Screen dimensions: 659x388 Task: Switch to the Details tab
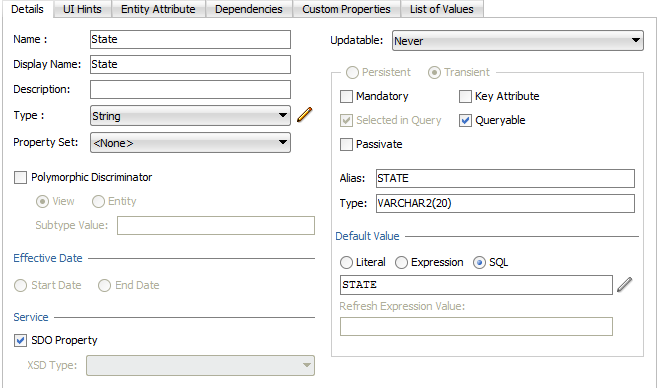27,9
